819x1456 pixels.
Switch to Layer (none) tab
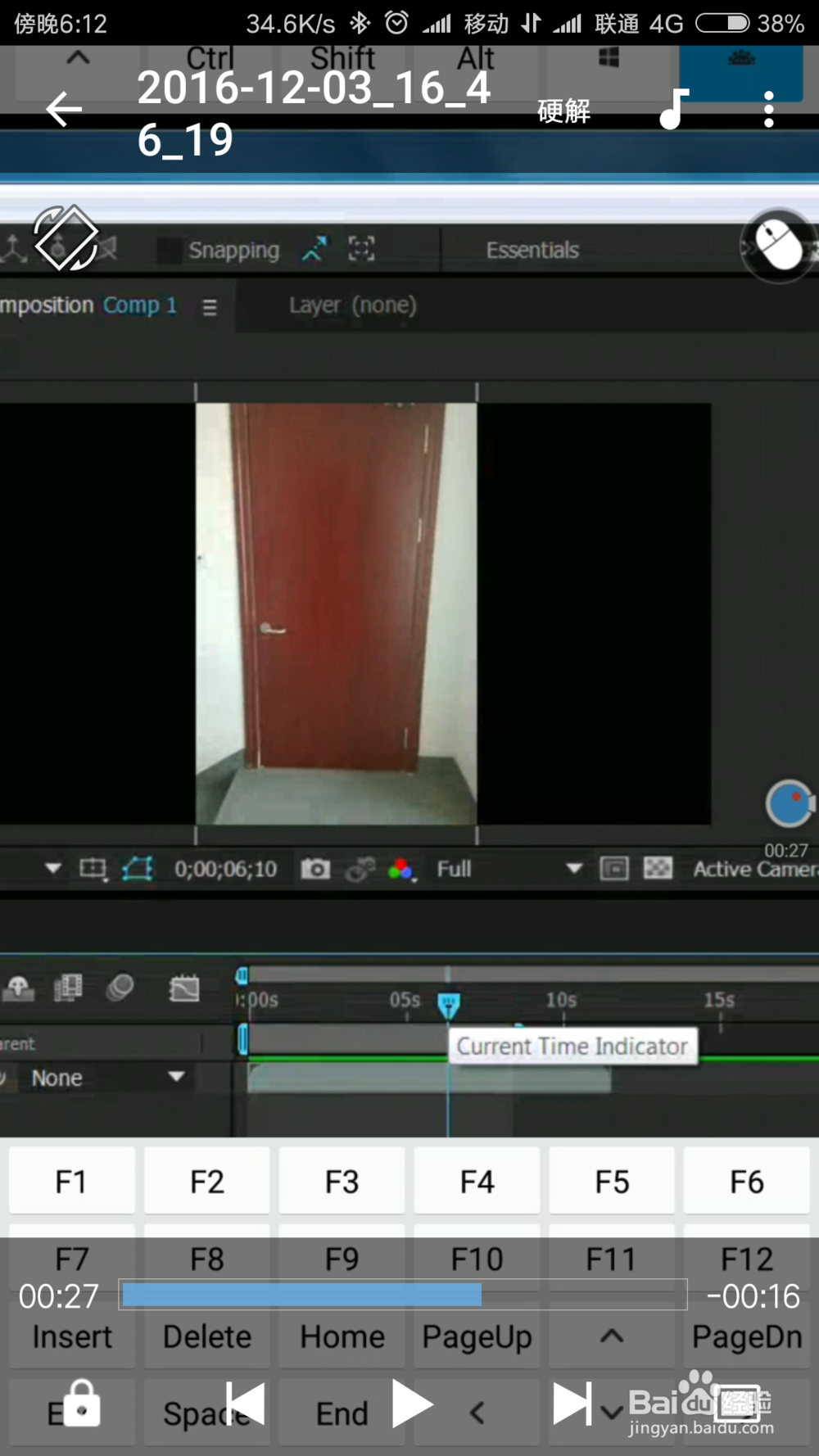(352, 305)
